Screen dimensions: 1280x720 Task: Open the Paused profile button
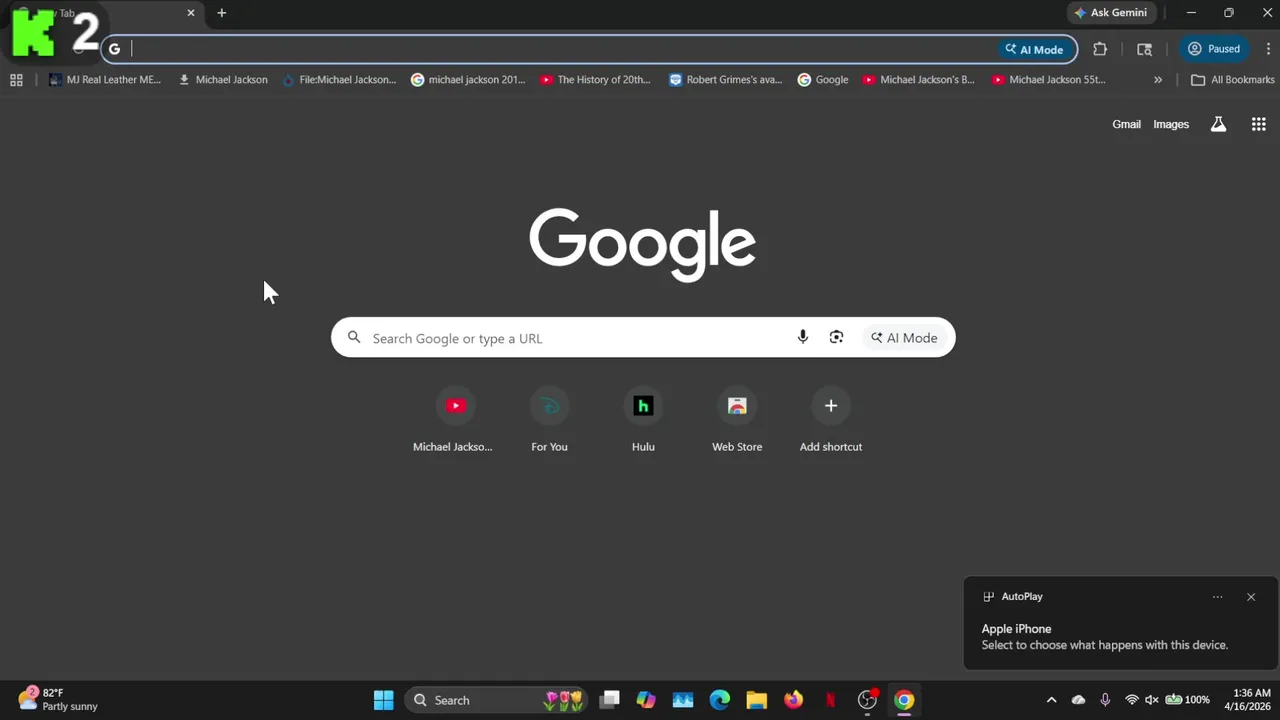1214,49
